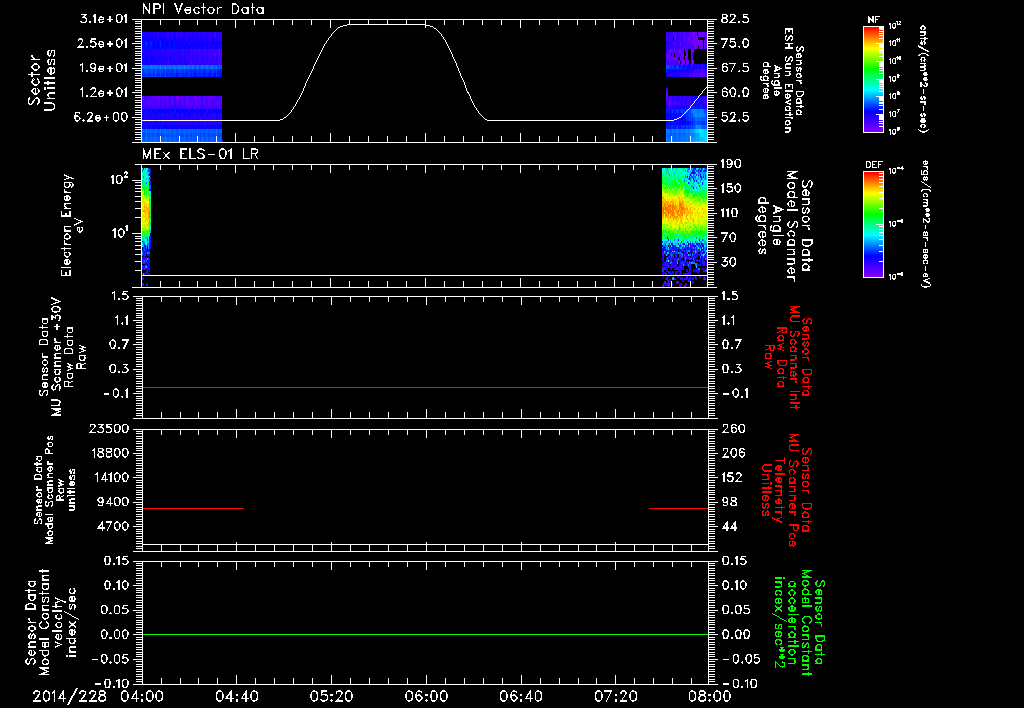This screenshot has height=708, width=1024.
Task: Click the plateau of the white sun elevation curve
Action: (x=385, y=25)
